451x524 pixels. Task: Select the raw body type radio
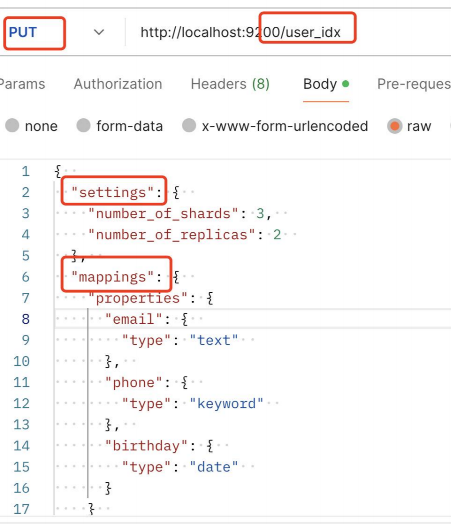395,126
